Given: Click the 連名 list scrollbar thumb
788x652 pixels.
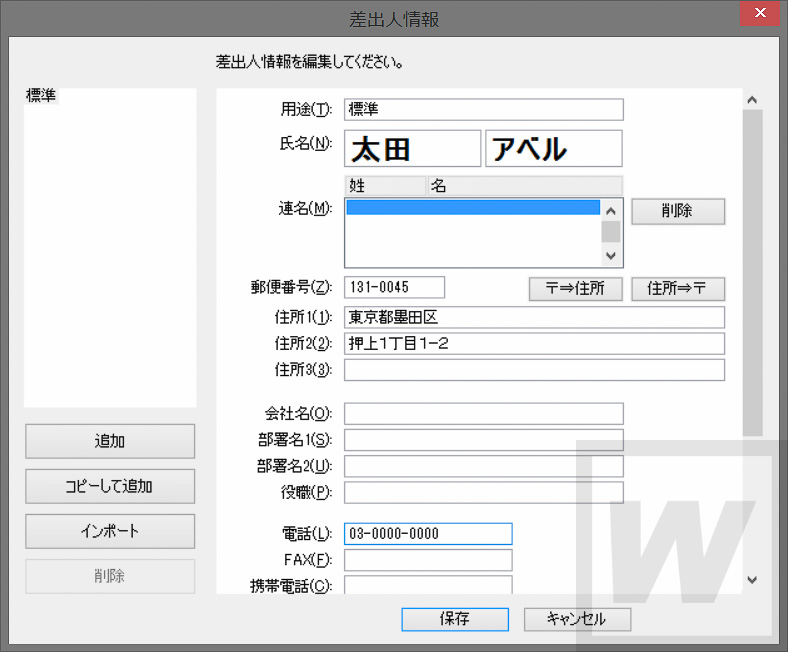Looking at the screenshot, I should point(611,232).
